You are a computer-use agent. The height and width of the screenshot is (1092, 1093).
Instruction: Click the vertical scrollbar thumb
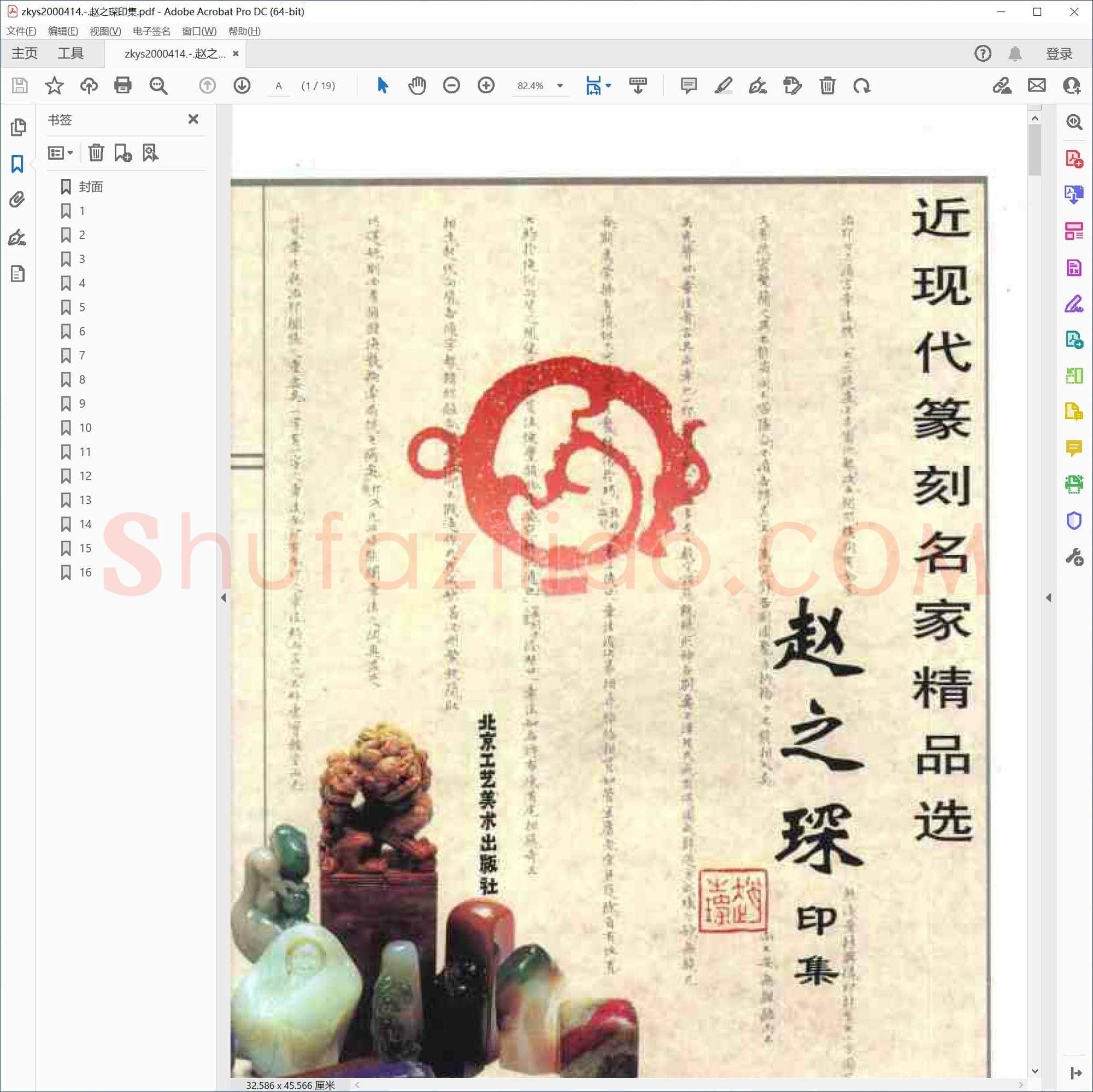point(1035,150)
